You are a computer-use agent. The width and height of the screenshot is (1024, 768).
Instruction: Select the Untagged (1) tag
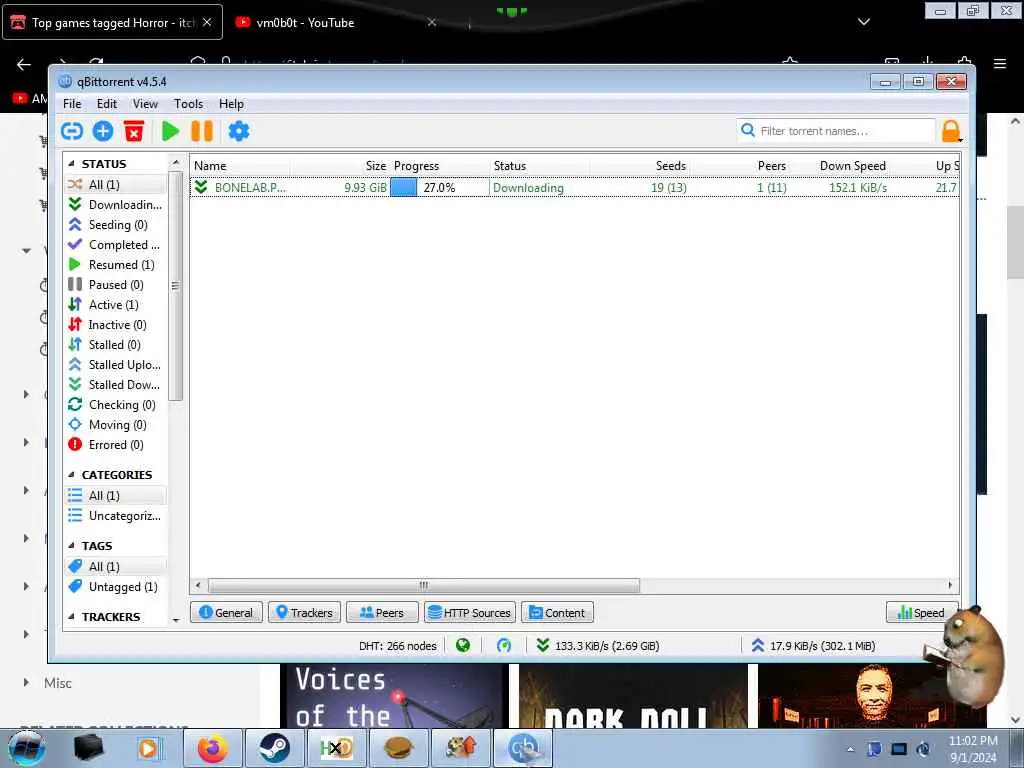(x=116, y=586)
